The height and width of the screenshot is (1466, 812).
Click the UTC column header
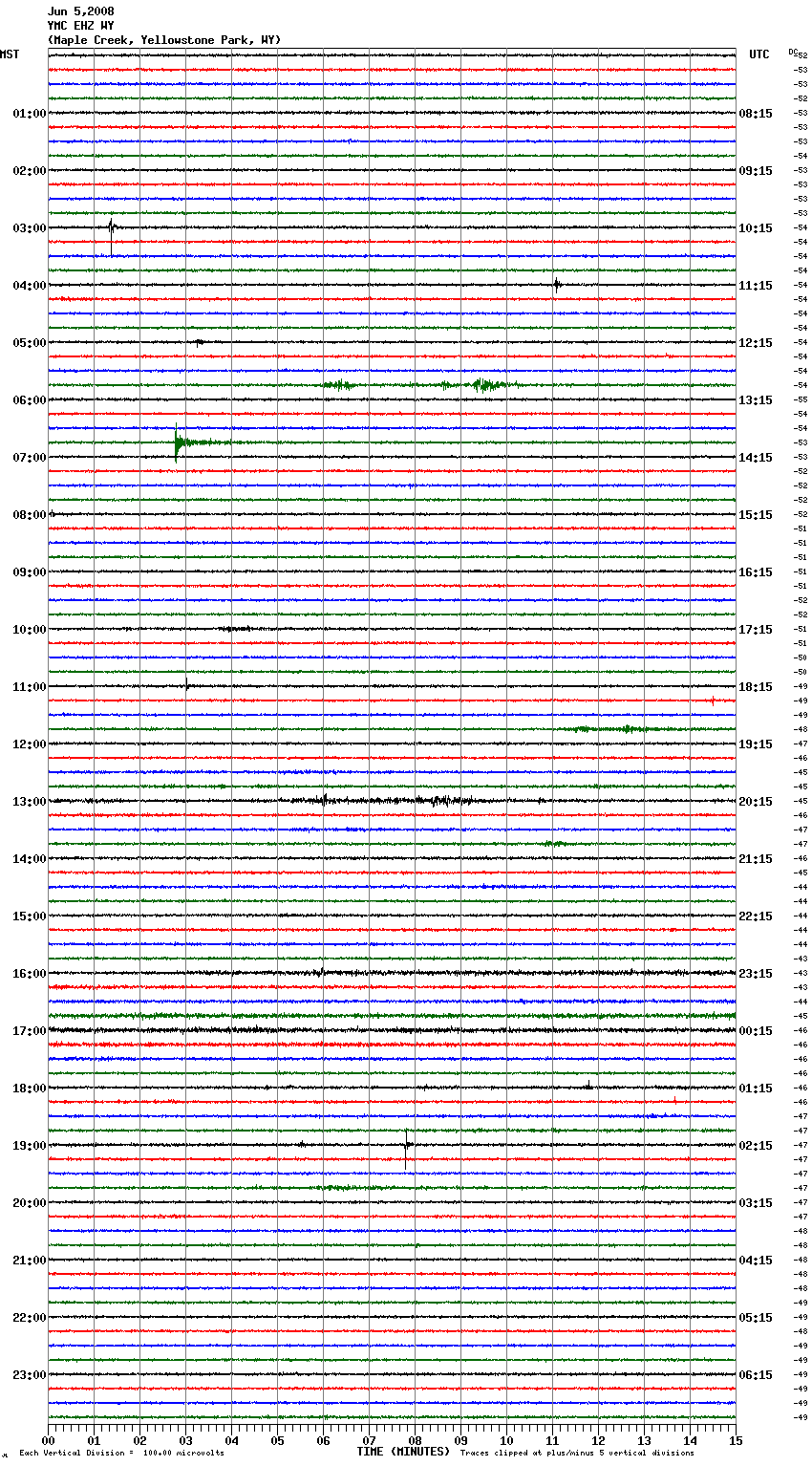(759, 54)
